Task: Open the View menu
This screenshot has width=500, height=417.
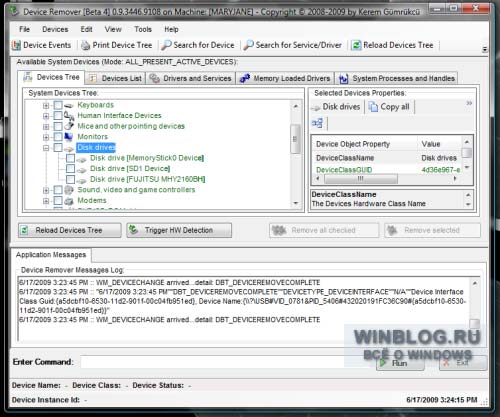Action: [113, 29]
